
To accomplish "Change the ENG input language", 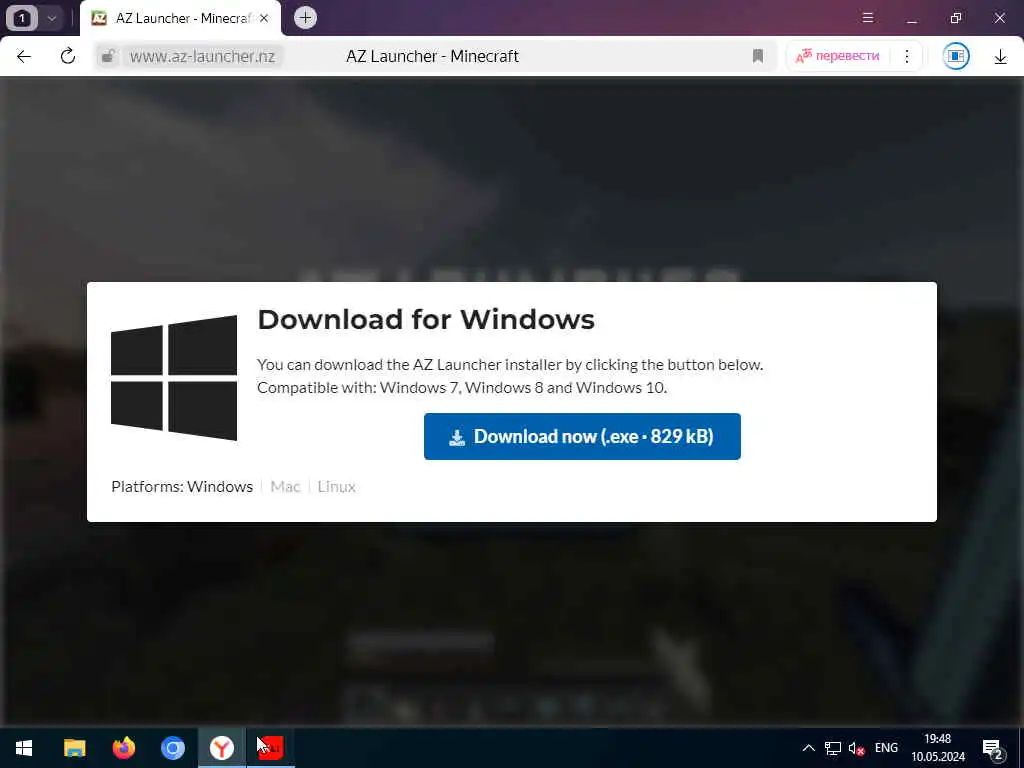I will point(886,748).
